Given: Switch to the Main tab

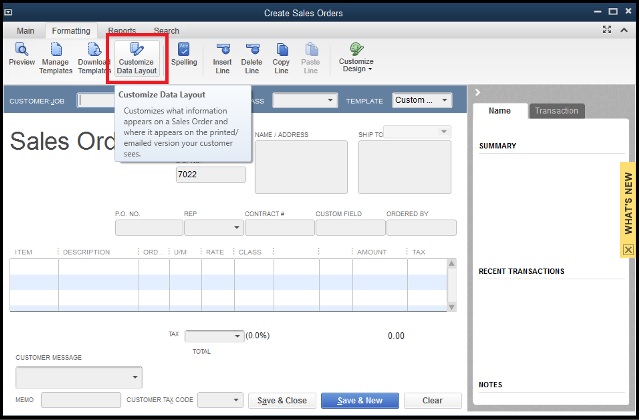Looking at the screenshot, I should pos(25,31).
